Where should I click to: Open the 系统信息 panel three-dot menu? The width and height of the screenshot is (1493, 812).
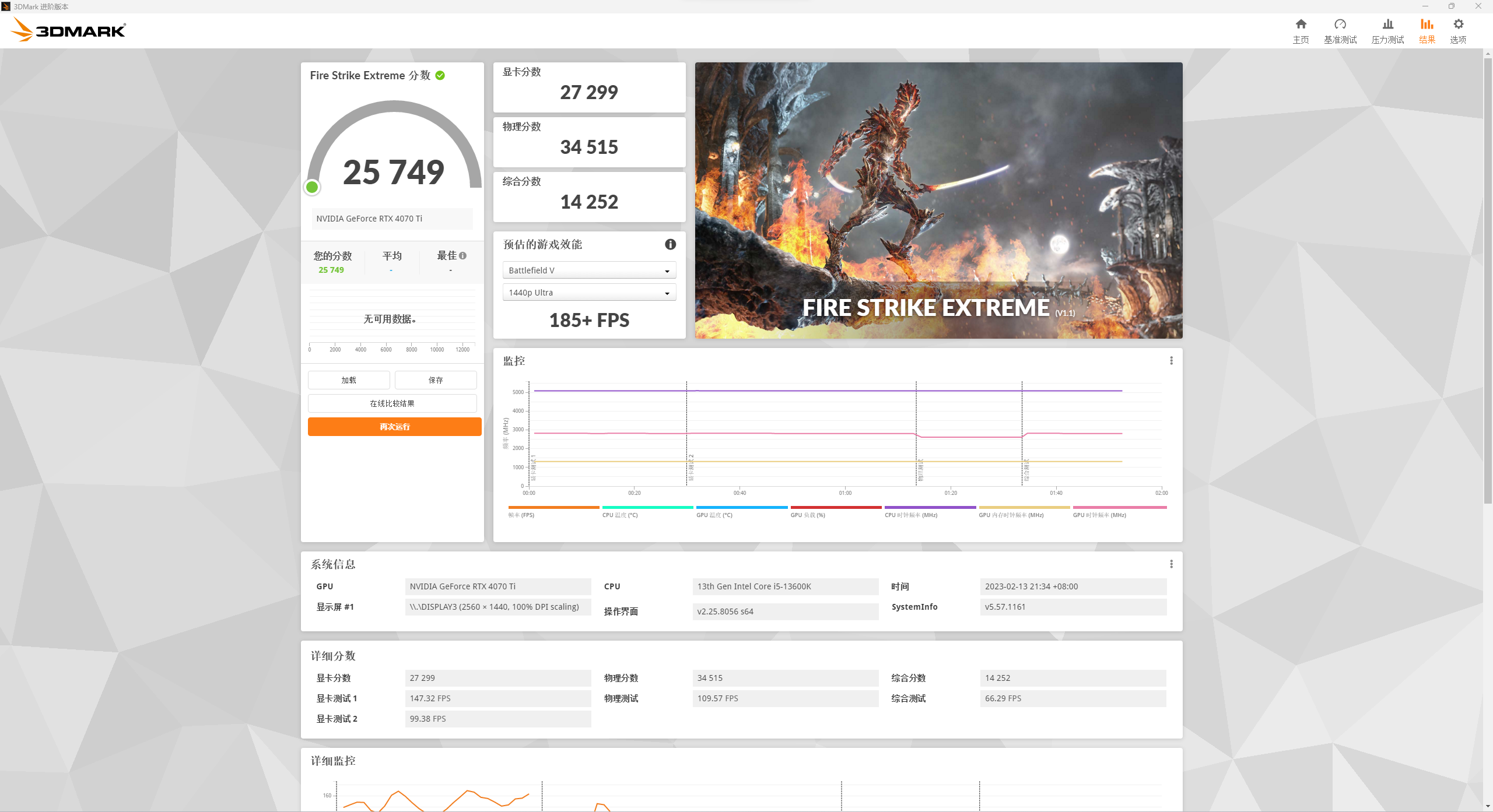pyautogui.click(x=1170, y=564)
